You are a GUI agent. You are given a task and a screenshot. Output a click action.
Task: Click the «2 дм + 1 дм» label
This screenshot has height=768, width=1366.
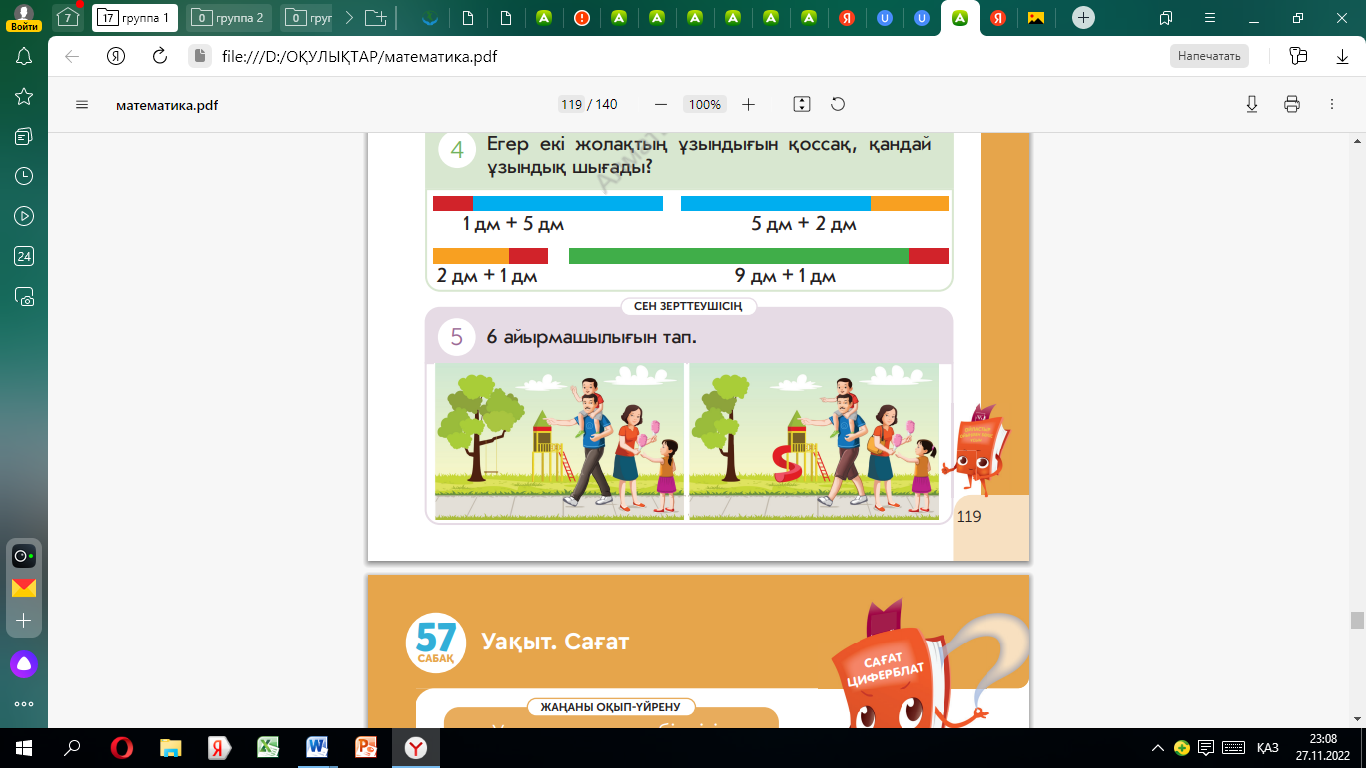point(487,276)
